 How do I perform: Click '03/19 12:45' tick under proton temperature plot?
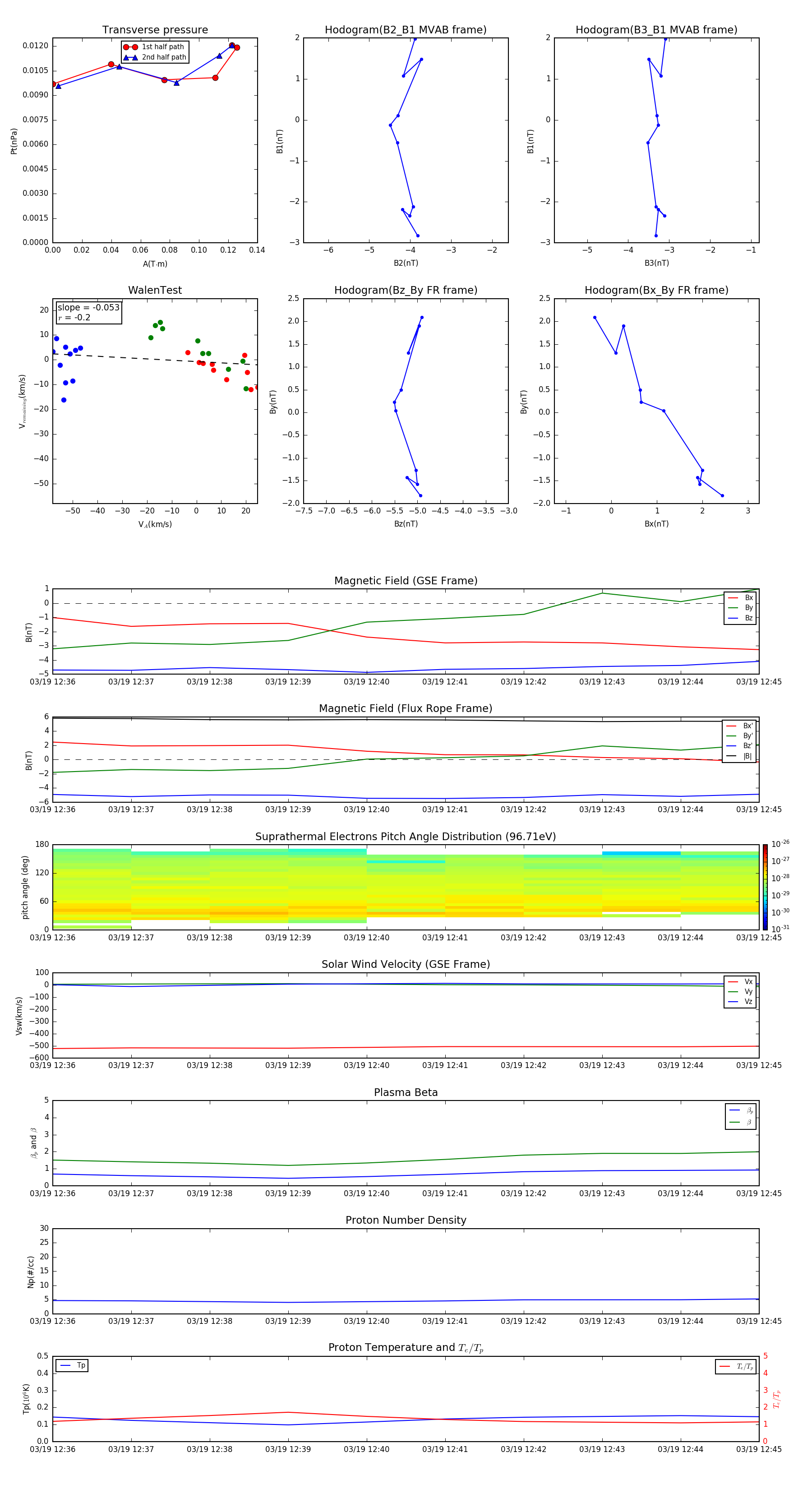coord(759,1449)
